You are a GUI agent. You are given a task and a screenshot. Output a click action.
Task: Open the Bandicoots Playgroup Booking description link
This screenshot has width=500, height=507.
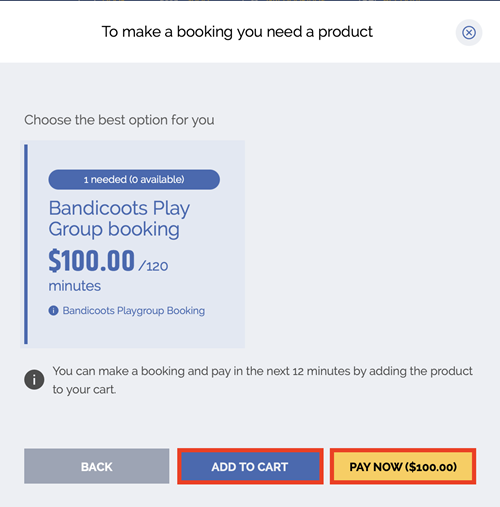click(x=134, y=311)
